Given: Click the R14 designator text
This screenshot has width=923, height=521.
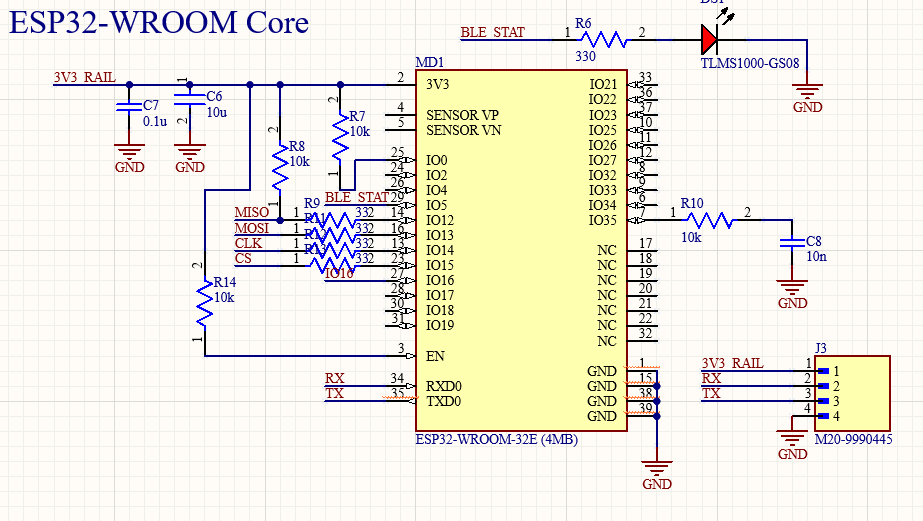Looking at the screenshot, I should [x=225, y=282].
